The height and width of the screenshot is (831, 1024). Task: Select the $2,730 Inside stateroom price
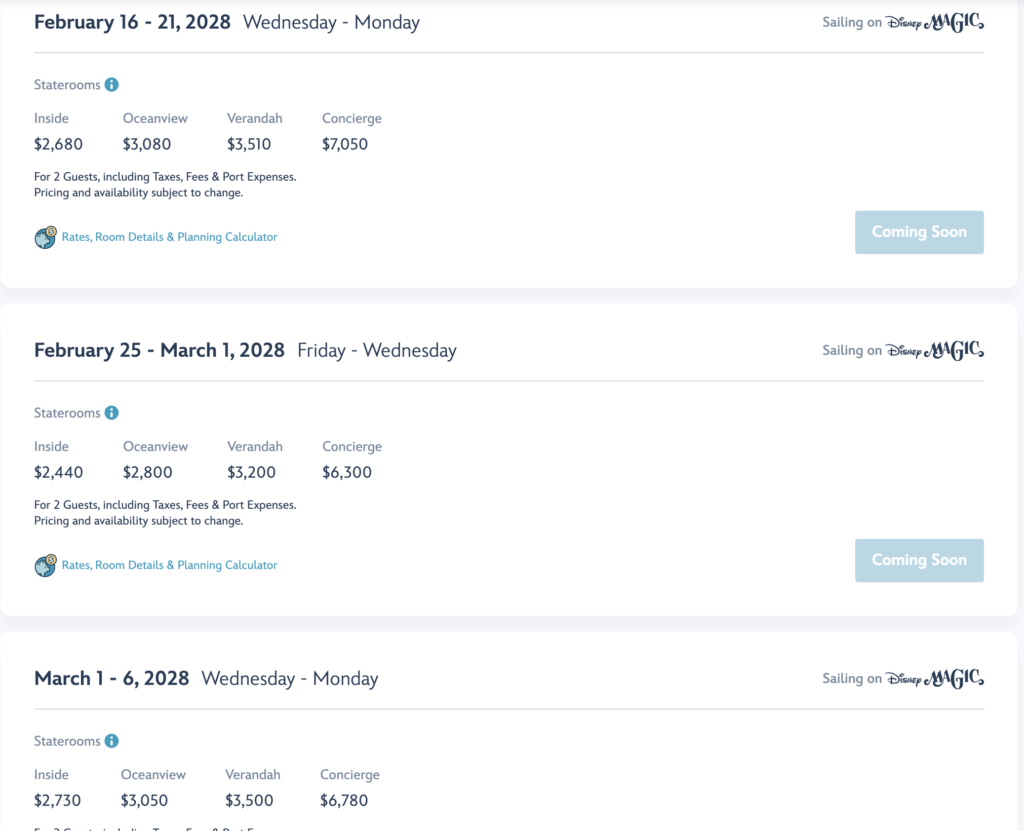coord(57,800)
